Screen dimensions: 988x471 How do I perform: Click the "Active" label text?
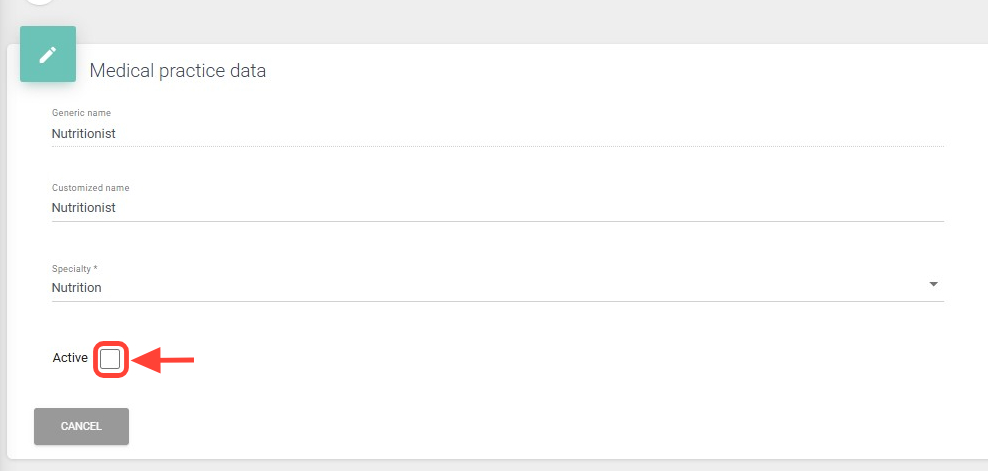point(70,358)
